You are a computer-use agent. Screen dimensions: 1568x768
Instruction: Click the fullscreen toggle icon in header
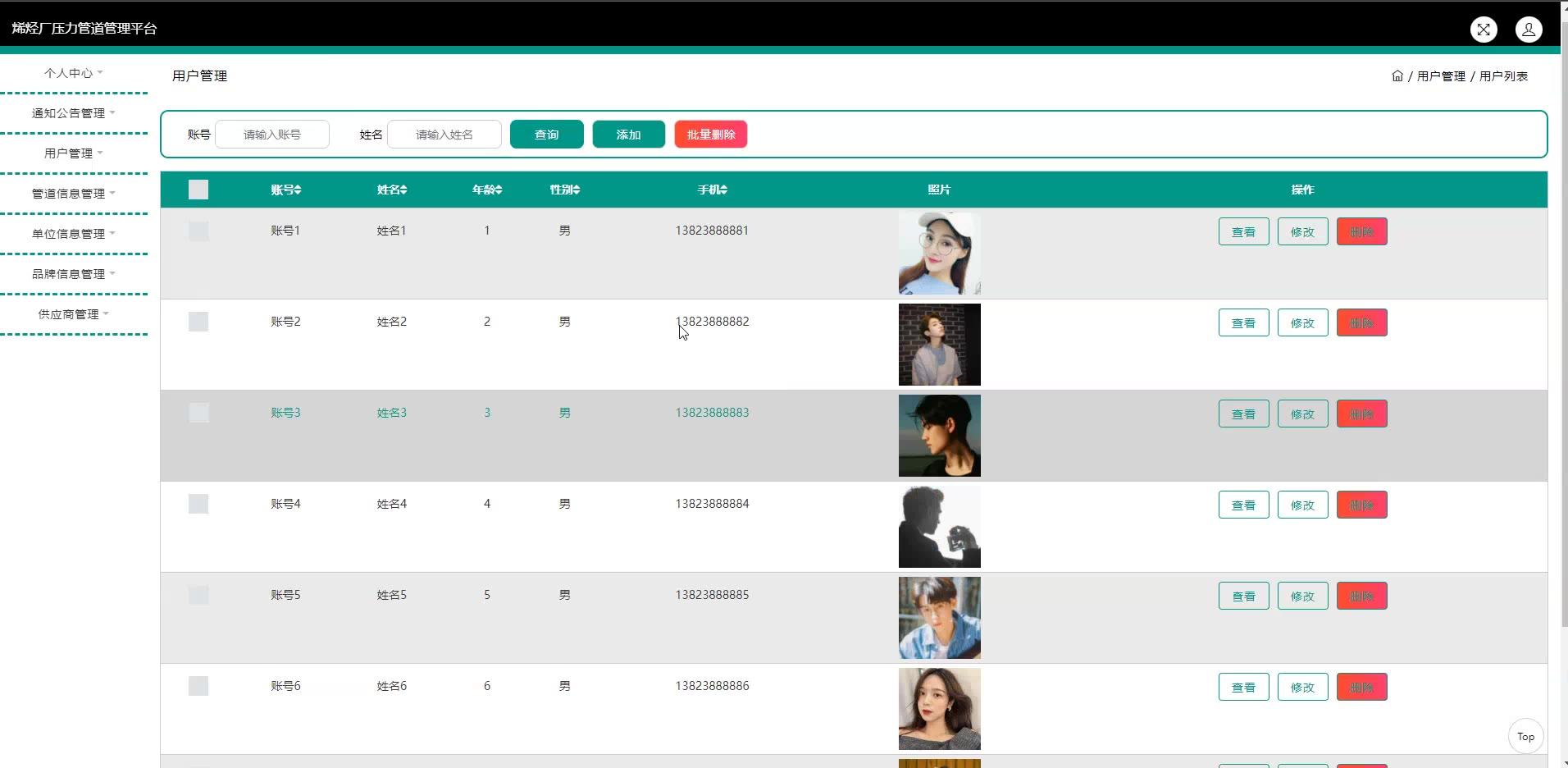[1484, 30]
